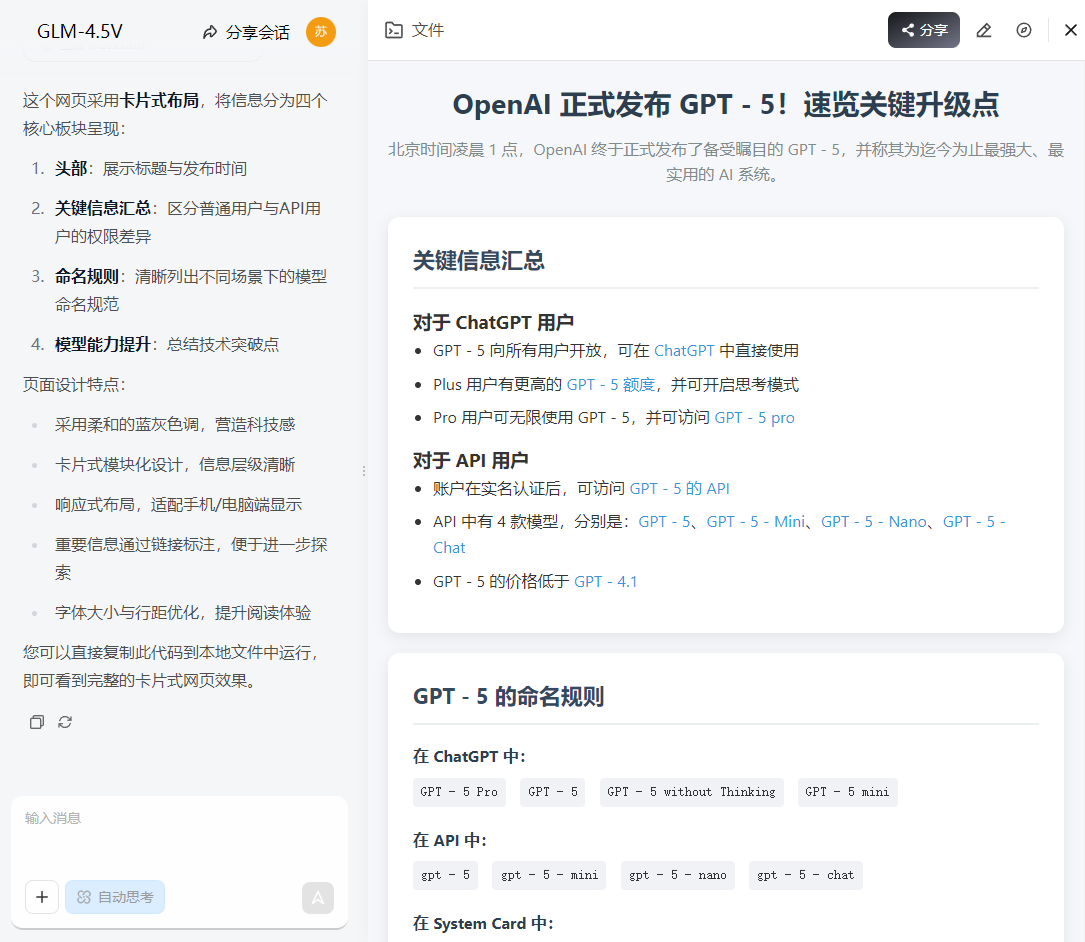Open the ChatGPT link in first bullet

684,351
